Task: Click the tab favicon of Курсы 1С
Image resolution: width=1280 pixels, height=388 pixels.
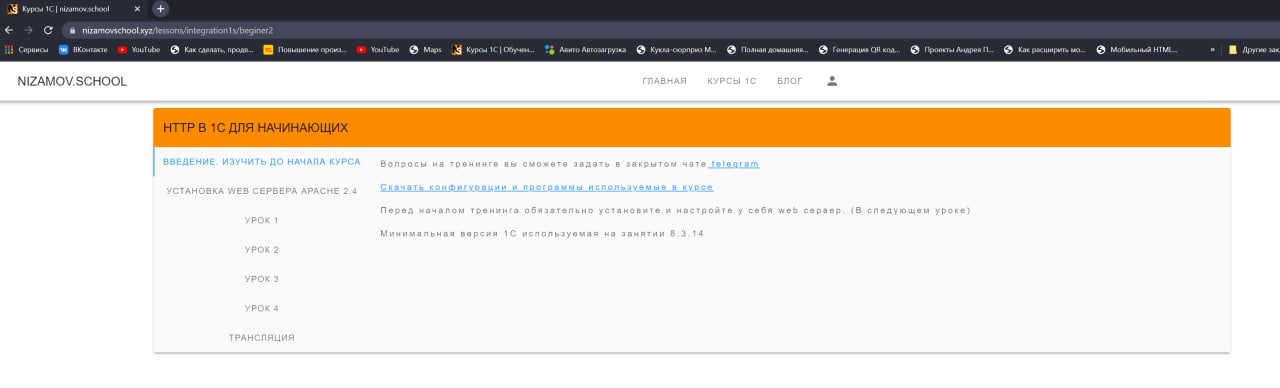Action: [x=12, y=8]
